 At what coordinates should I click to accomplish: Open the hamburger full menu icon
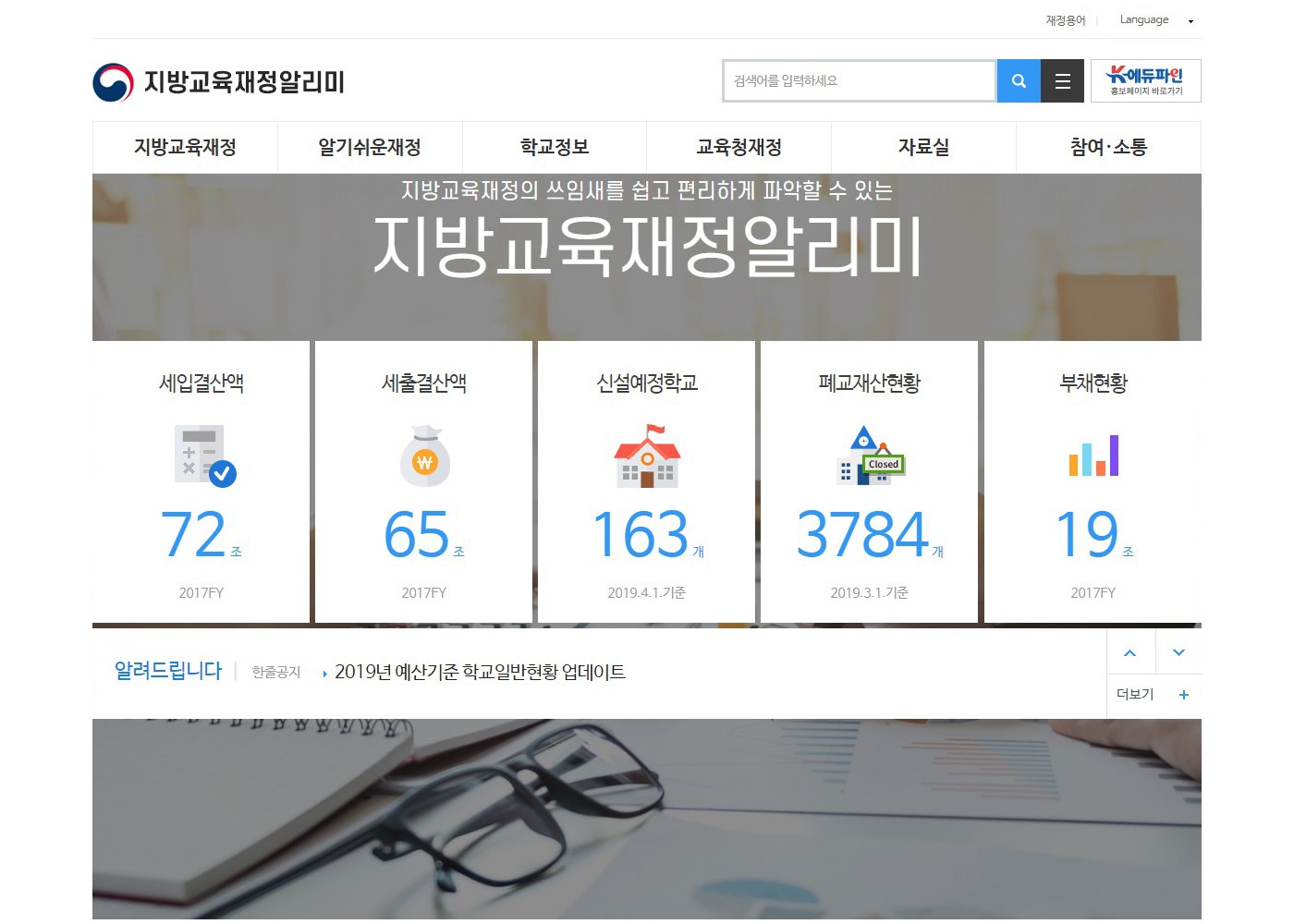pyautogui.click(x=1062, y=81)
